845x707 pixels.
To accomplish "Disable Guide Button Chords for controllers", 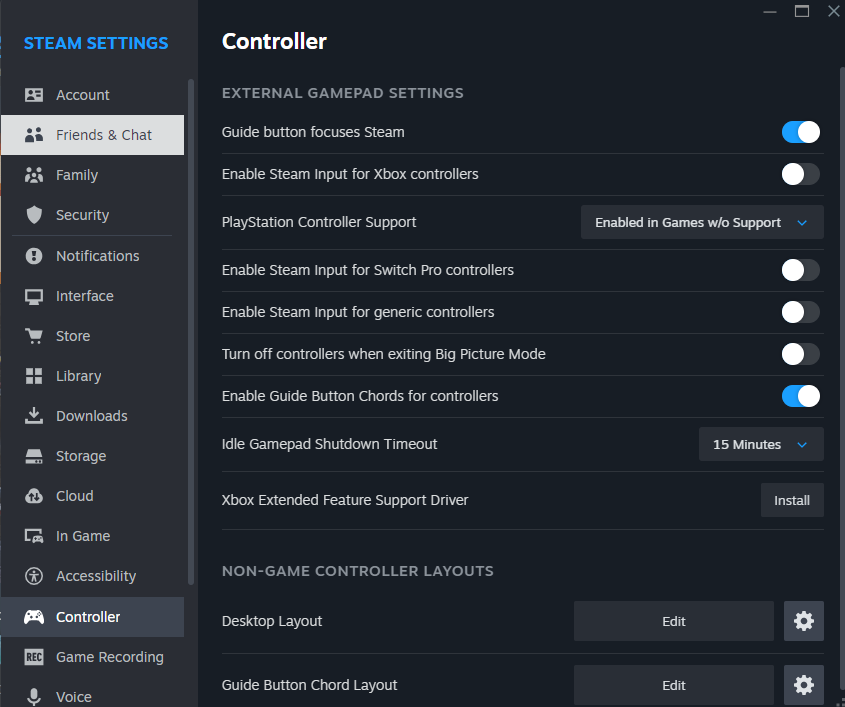I will (801, 396).
